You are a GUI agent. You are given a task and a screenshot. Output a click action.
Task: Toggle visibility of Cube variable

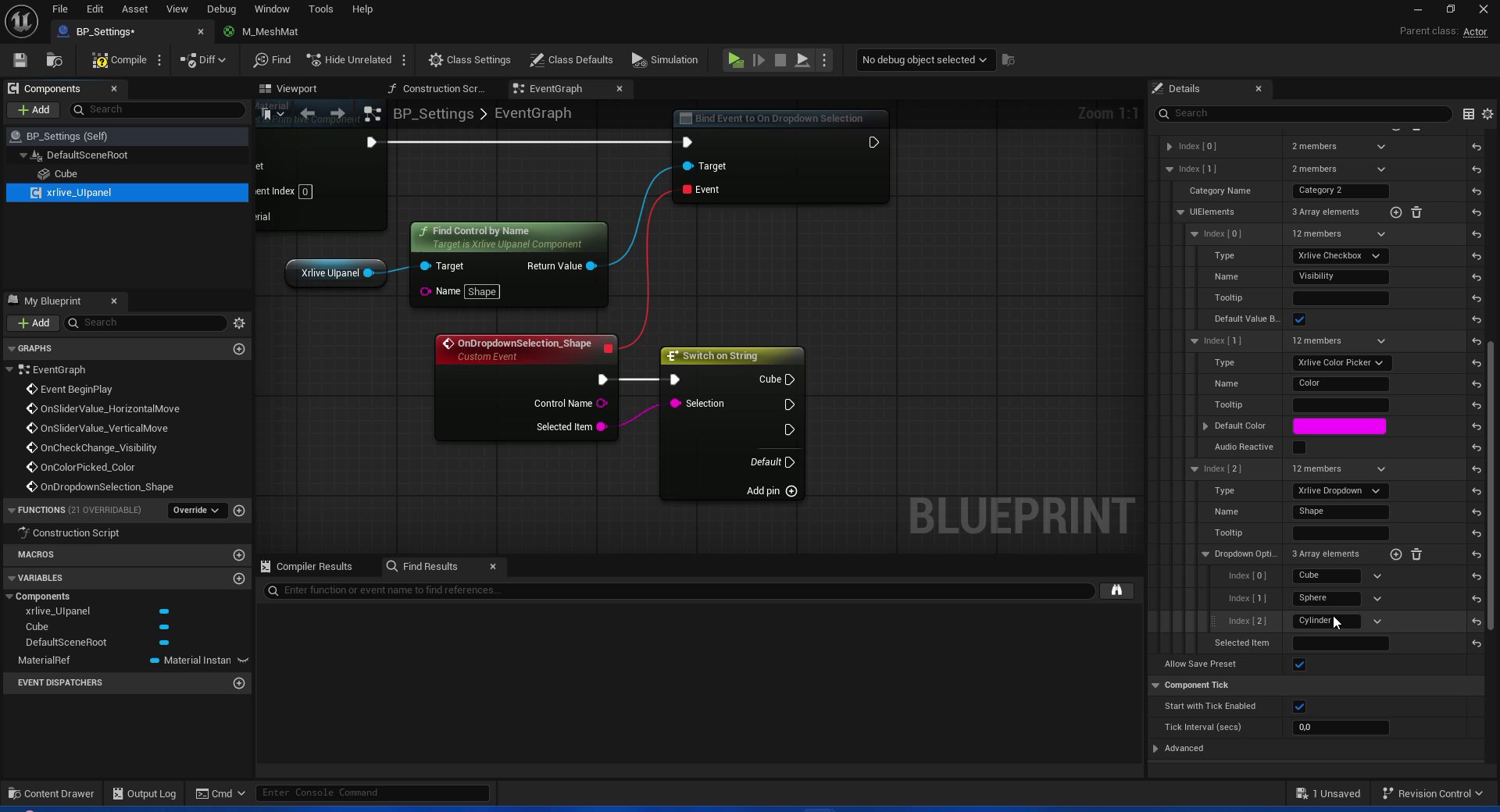click(x=164, y=627)
